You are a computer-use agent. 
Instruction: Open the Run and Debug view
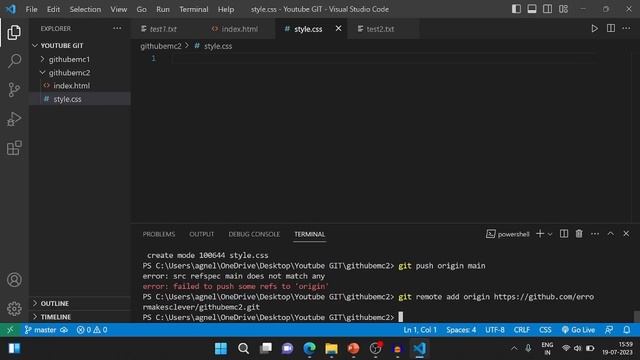pyautogui.click(x=14, y=119)
